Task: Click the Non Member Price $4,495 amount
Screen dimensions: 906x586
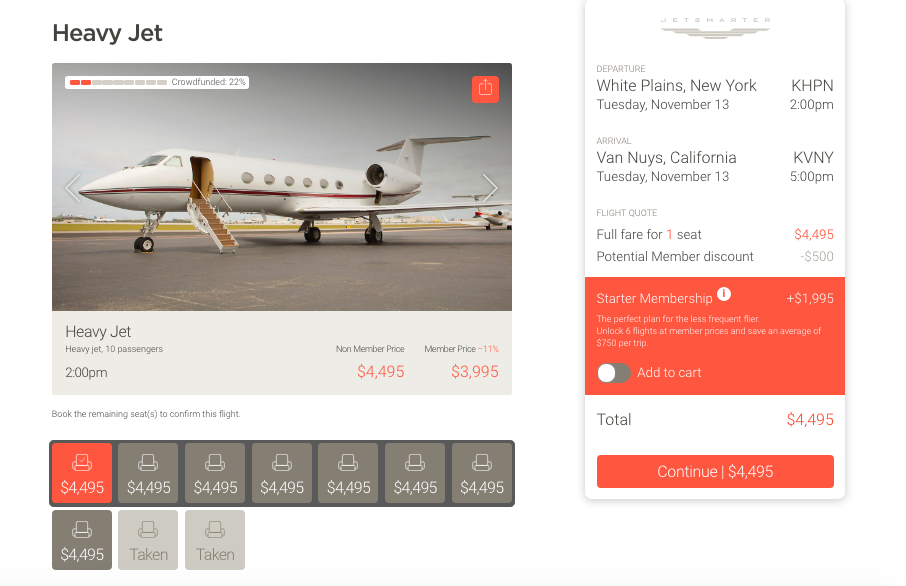Action: [x=382, y=371]
